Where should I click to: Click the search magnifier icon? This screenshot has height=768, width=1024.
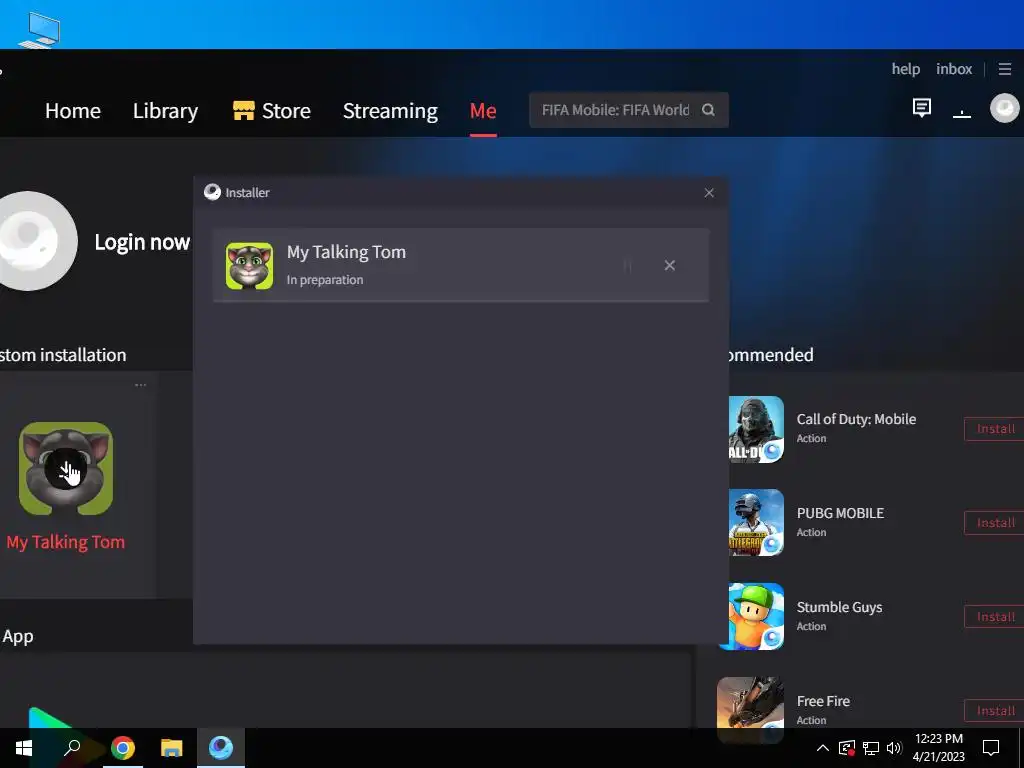[x=708, y=110]
